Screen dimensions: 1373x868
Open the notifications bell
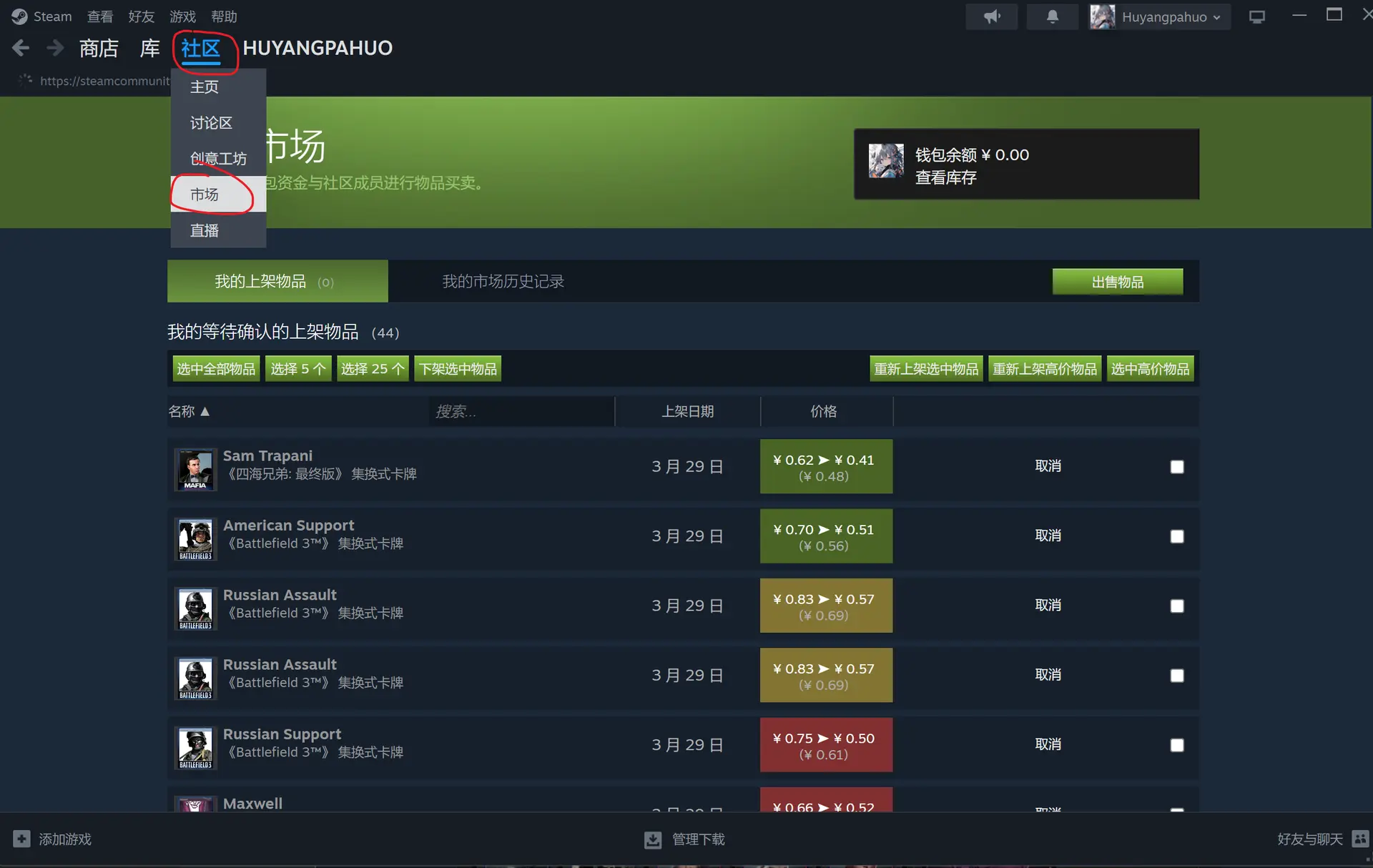pos(1053,16)
